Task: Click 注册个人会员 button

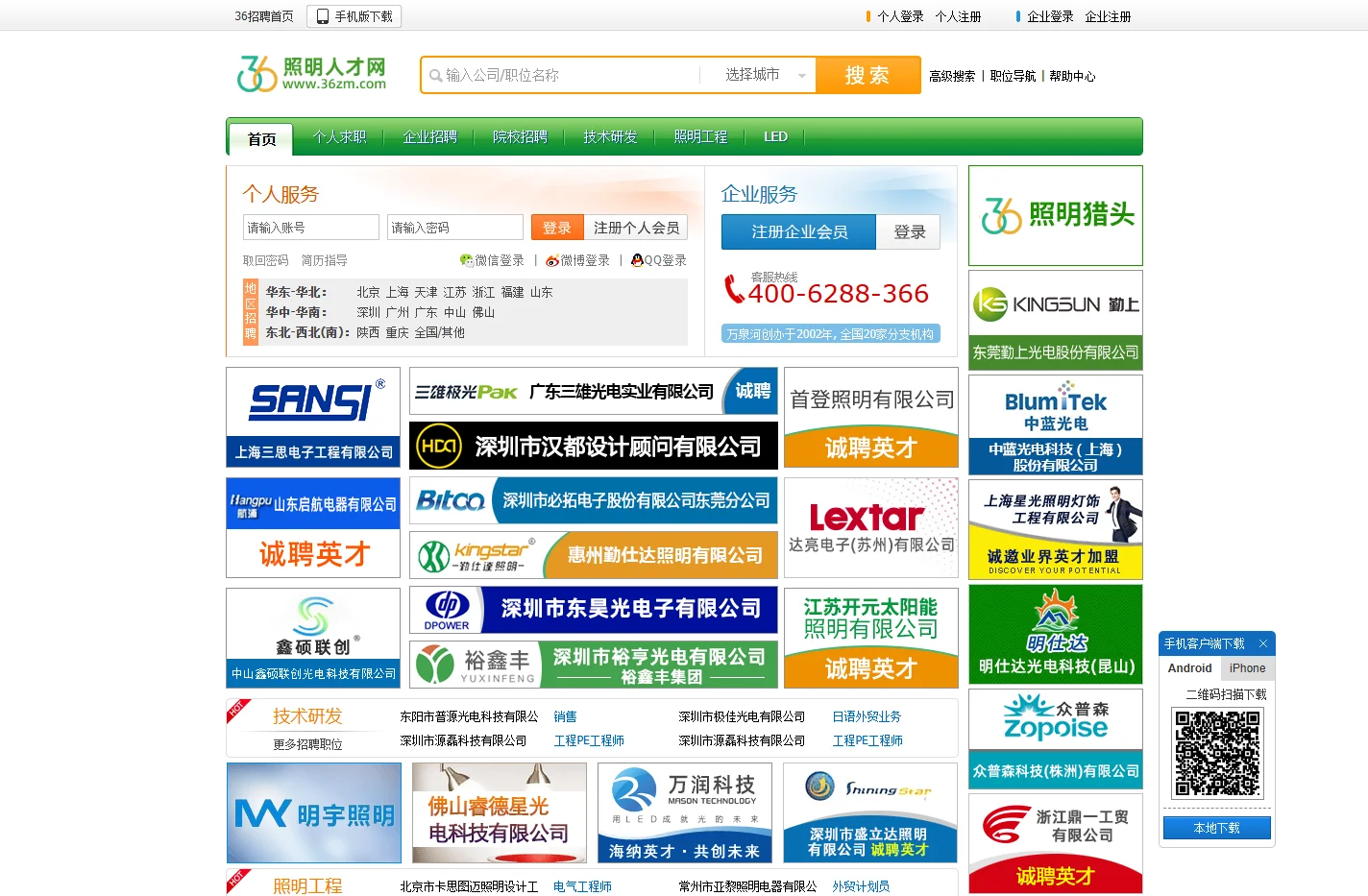Action: (636, 228)
